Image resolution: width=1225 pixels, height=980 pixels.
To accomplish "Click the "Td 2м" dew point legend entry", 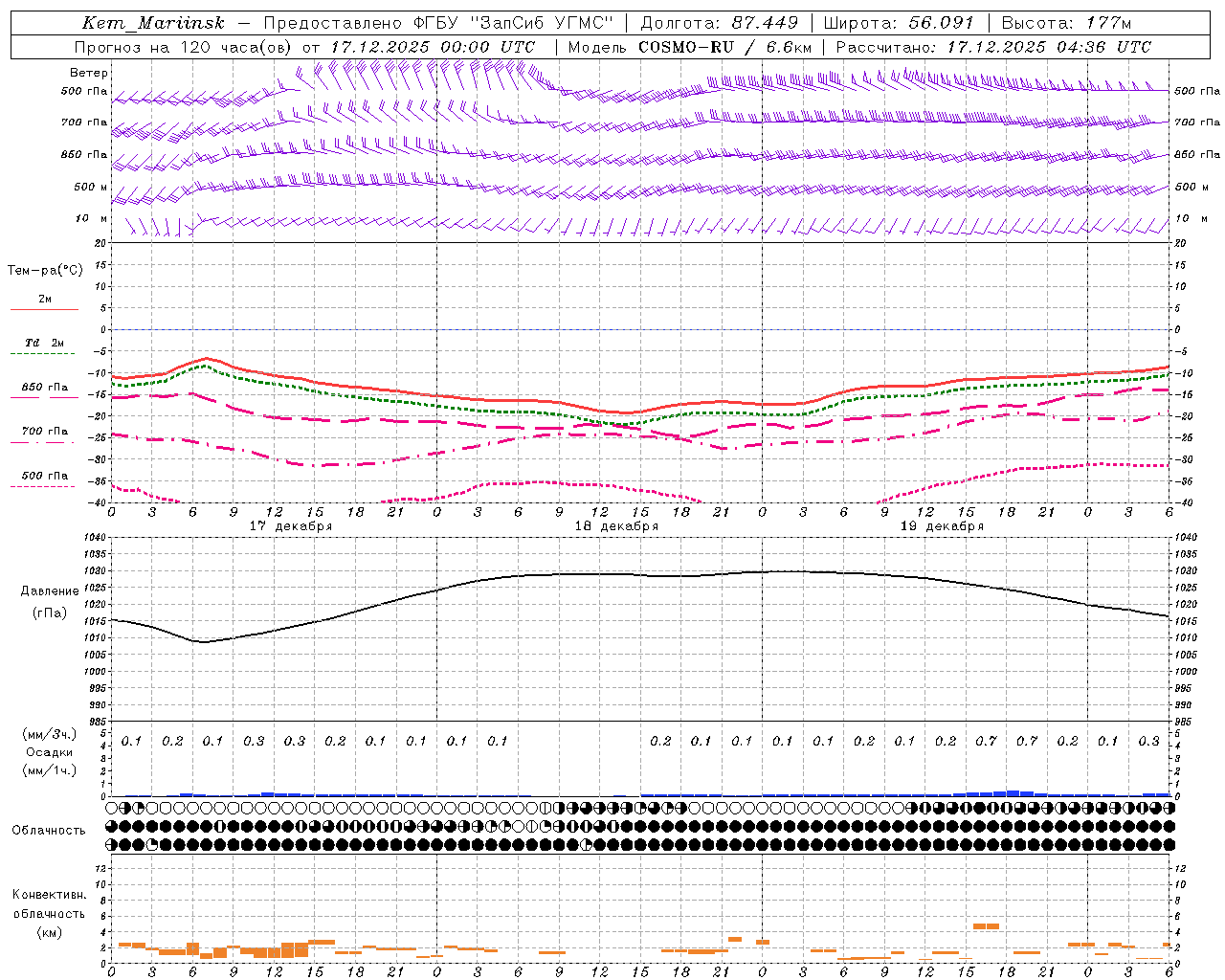I will (x=44, y=343).
